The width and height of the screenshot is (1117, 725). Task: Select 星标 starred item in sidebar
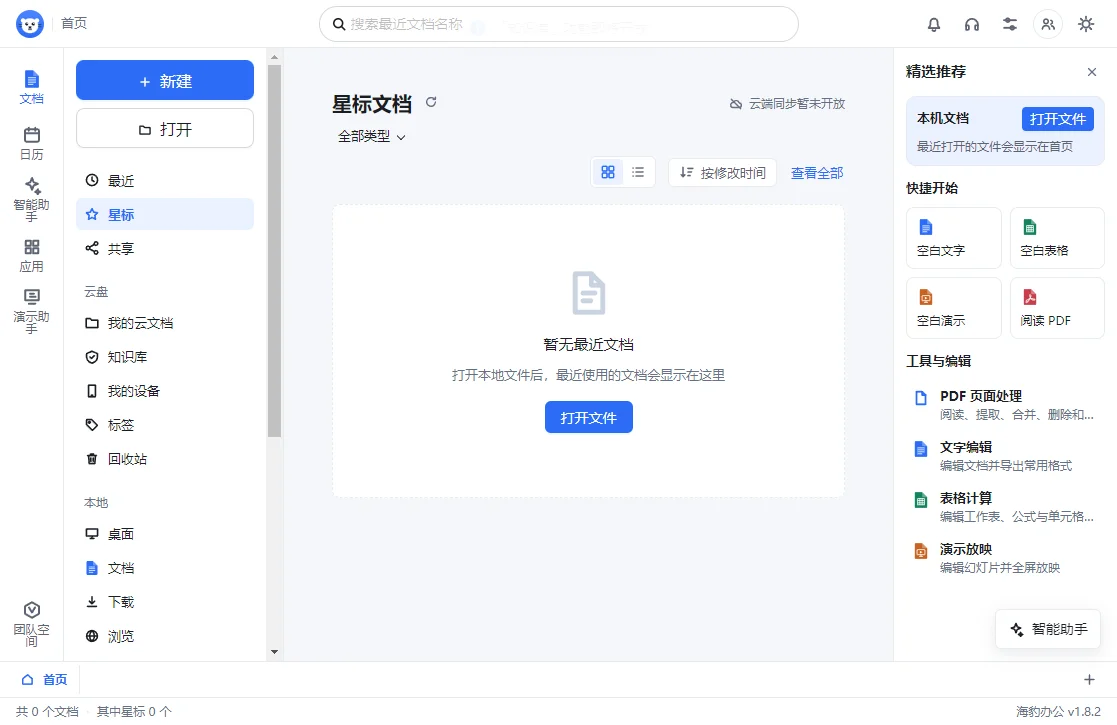pyautogui.click(x=165, y=214)
